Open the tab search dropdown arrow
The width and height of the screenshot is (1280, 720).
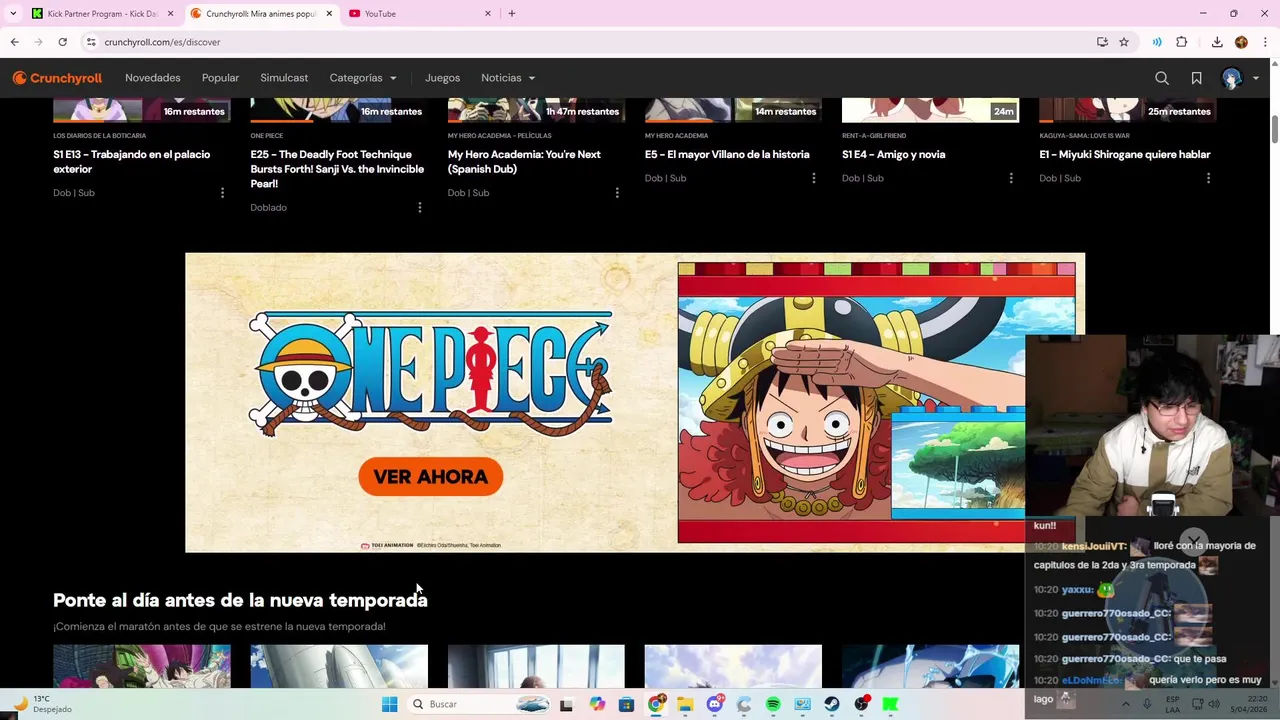point(13,14)
